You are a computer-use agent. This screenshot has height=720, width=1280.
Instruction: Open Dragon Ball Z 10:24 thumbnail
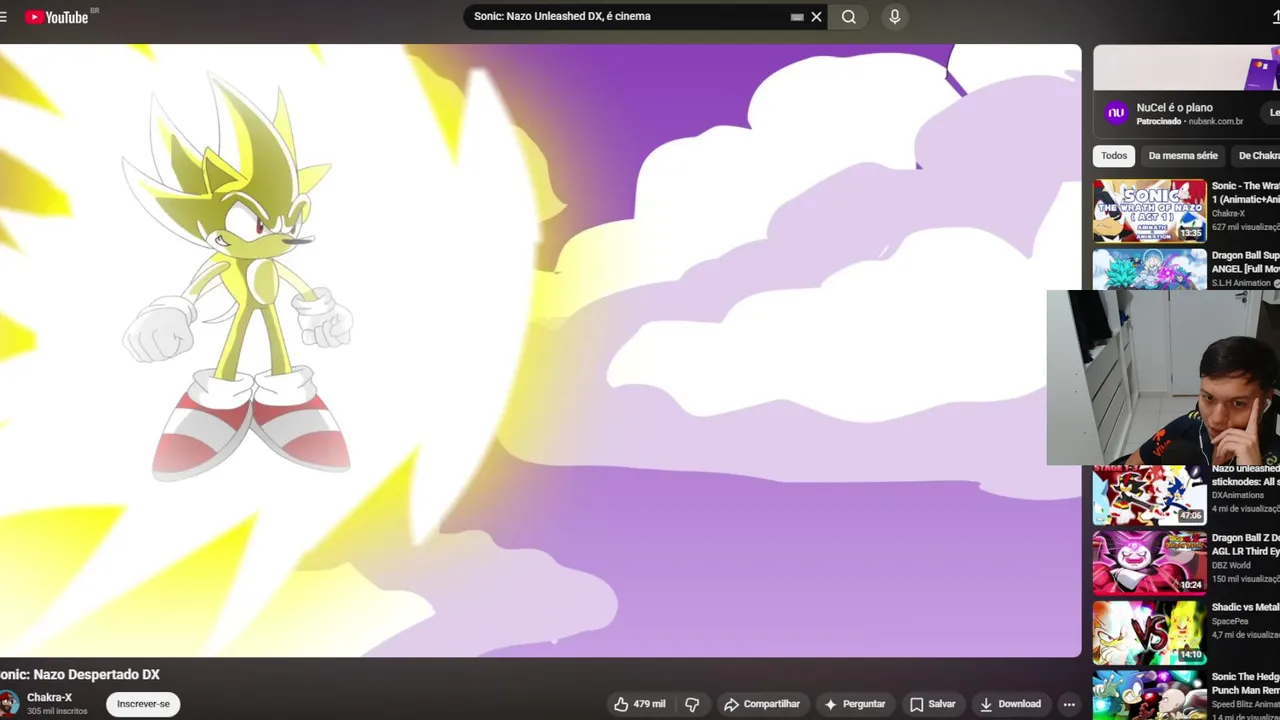[x=1150, y=563]
